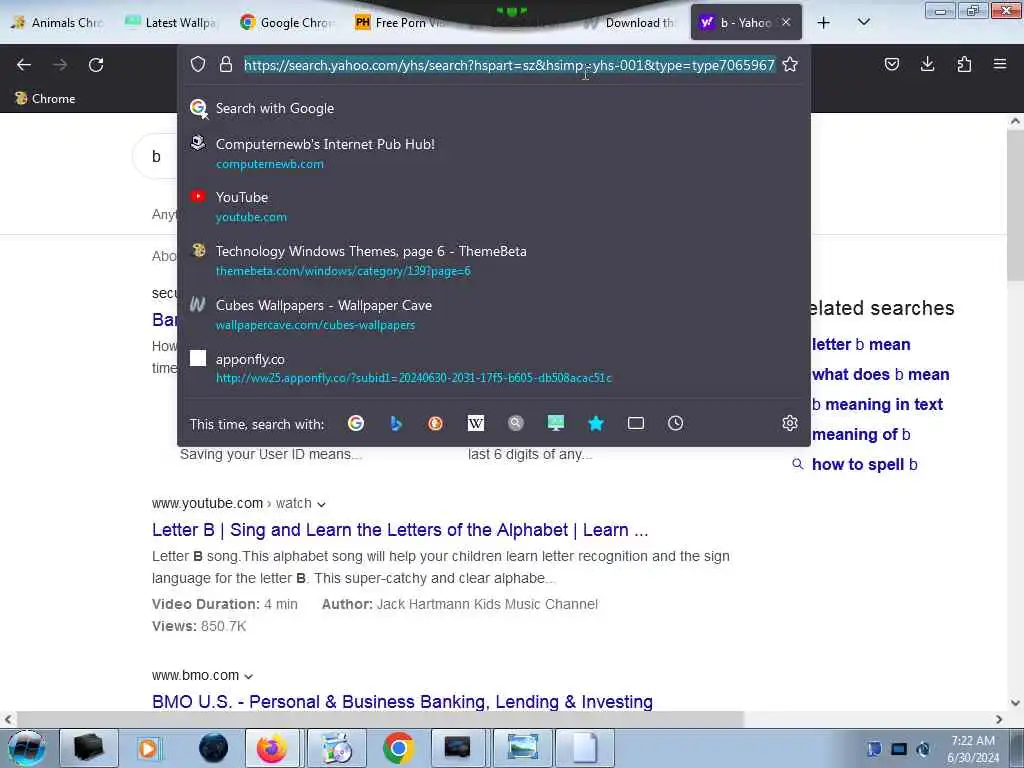Image resolution: width=1024 pixels, height=768 pixels.
Task: Search this time with Bing
Action: (x=396, y=424)
